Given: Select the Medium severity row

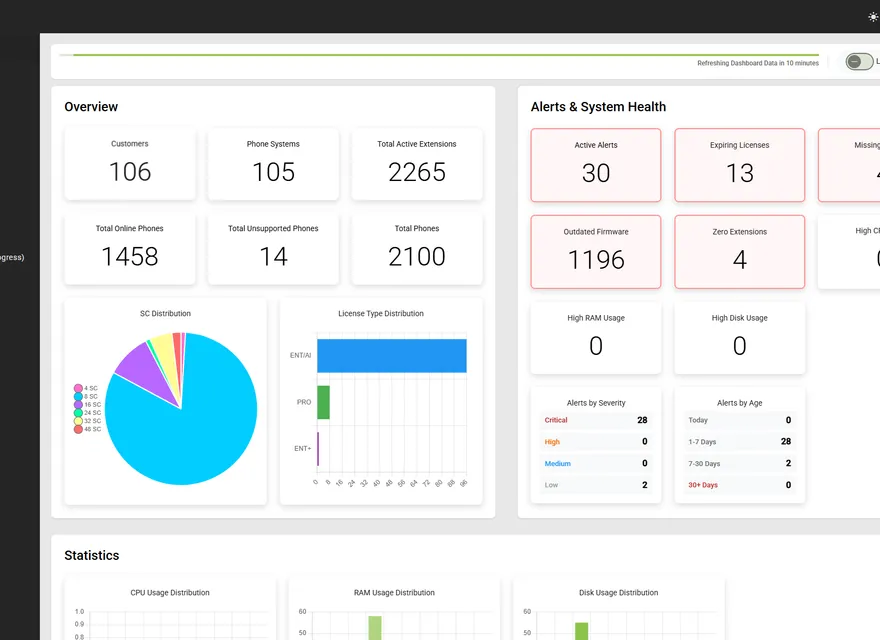Looking at the screenshot, I should point(596,463).
